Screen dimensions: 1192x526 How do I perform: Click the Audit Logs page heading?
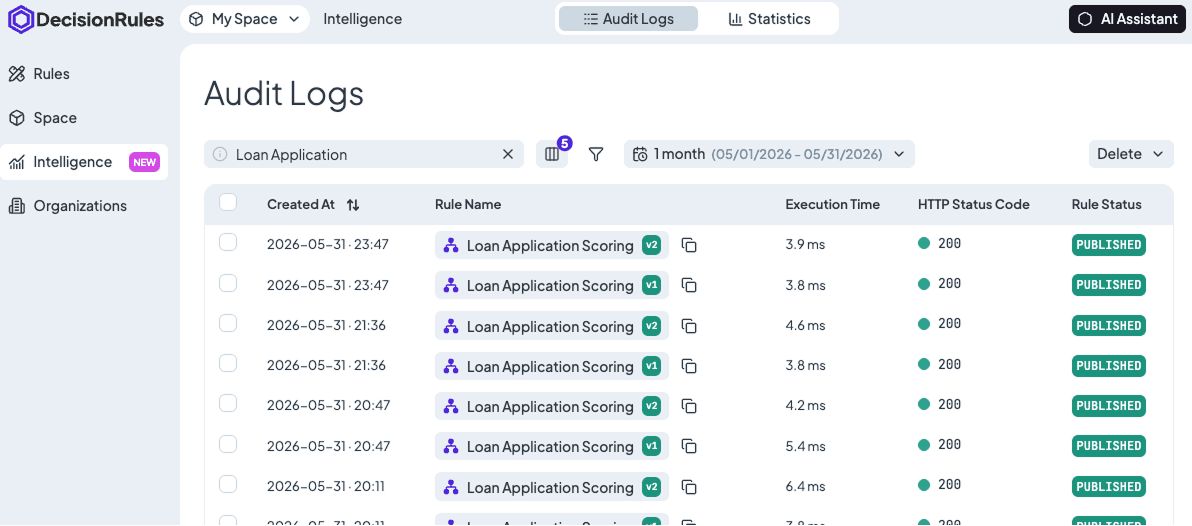pos(284,94)
